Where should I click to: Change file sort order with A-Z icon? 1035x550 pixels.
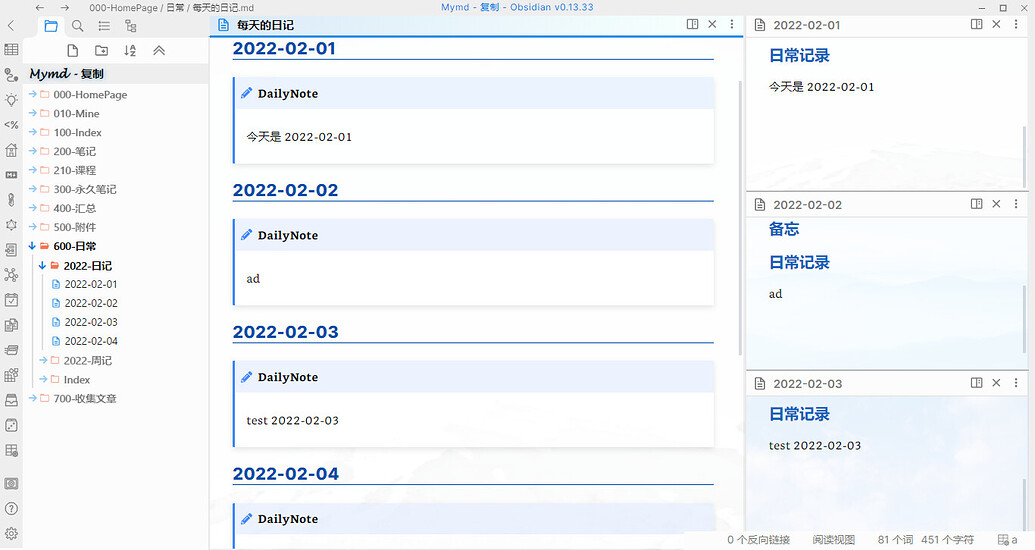(x=130, y=50)
